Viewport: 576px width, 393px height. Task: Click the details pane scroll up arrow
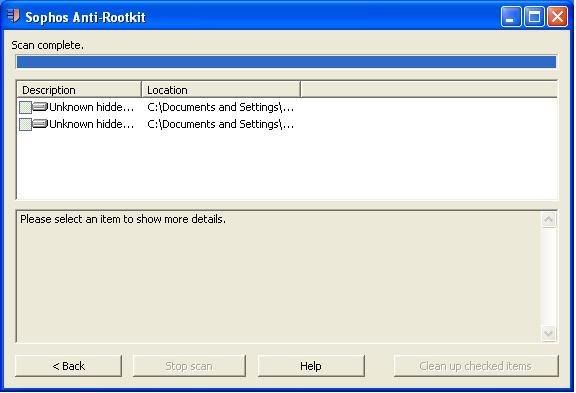[549, 220]
